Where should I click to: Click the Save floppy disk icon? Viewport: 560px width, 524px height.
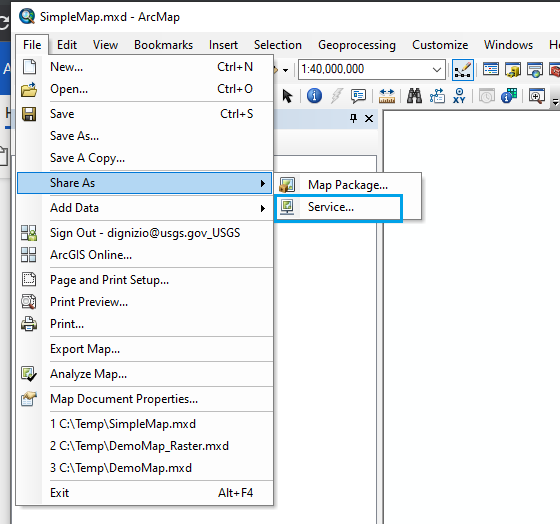click(x=29, y=114)
